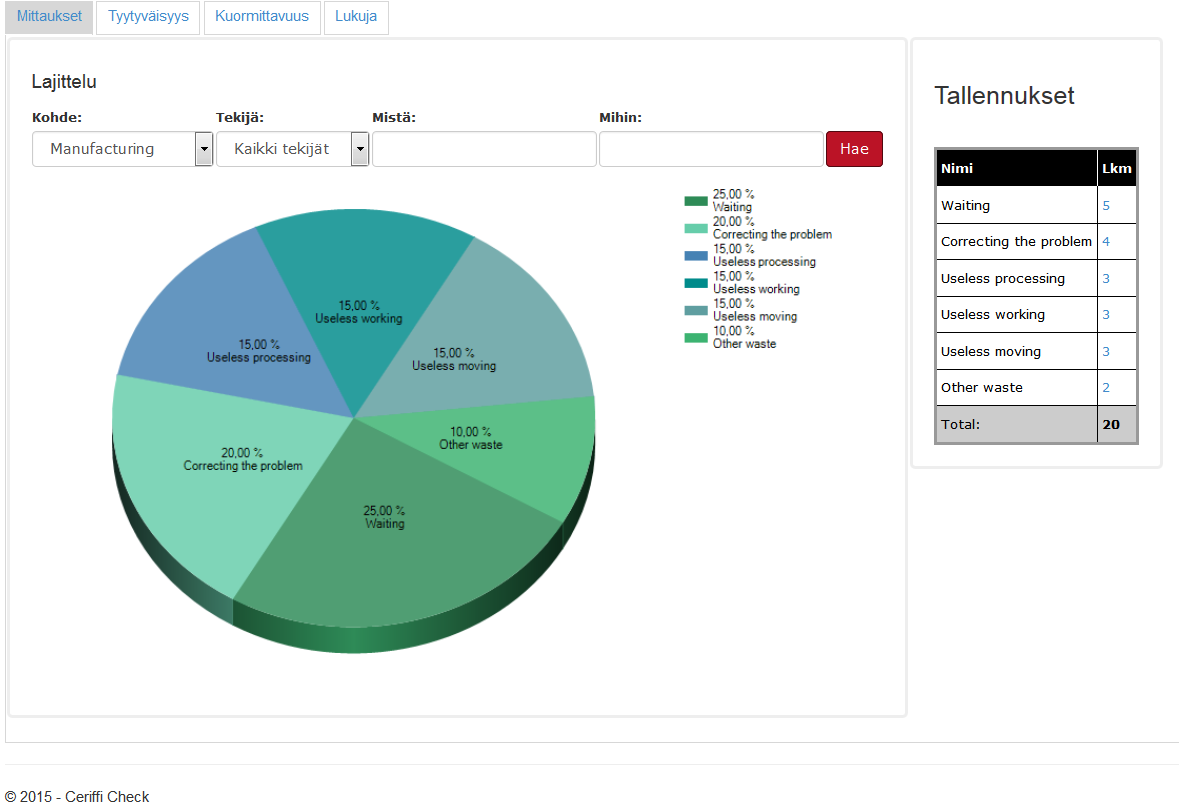The width and height of the screenshot is (1179, 810).
Task: Focus the Mihin end date field
Action: pyautogui.click(x=711, y=149)
